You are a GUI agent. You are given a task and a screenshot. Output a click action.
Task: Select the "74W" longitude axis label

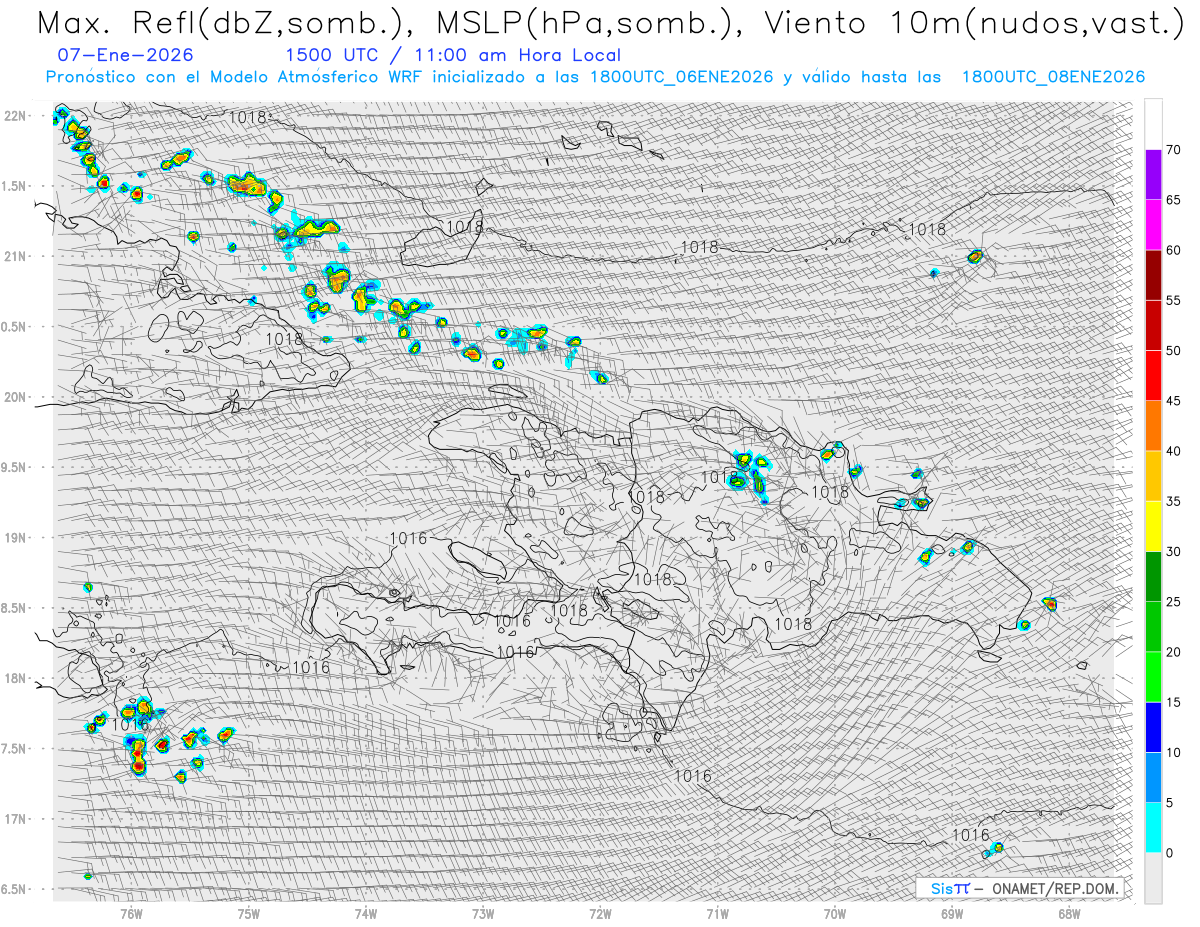point(366,913)
